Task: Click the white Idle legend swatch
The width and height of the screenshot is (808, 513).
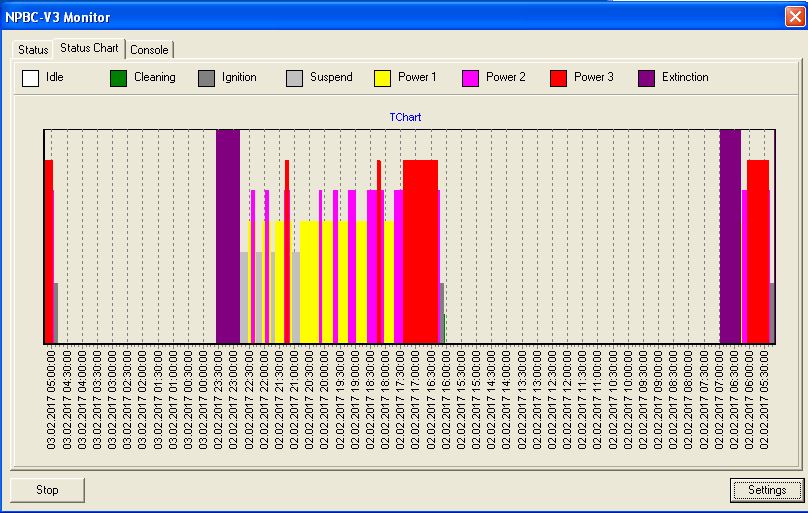Action: coord(30,78)
